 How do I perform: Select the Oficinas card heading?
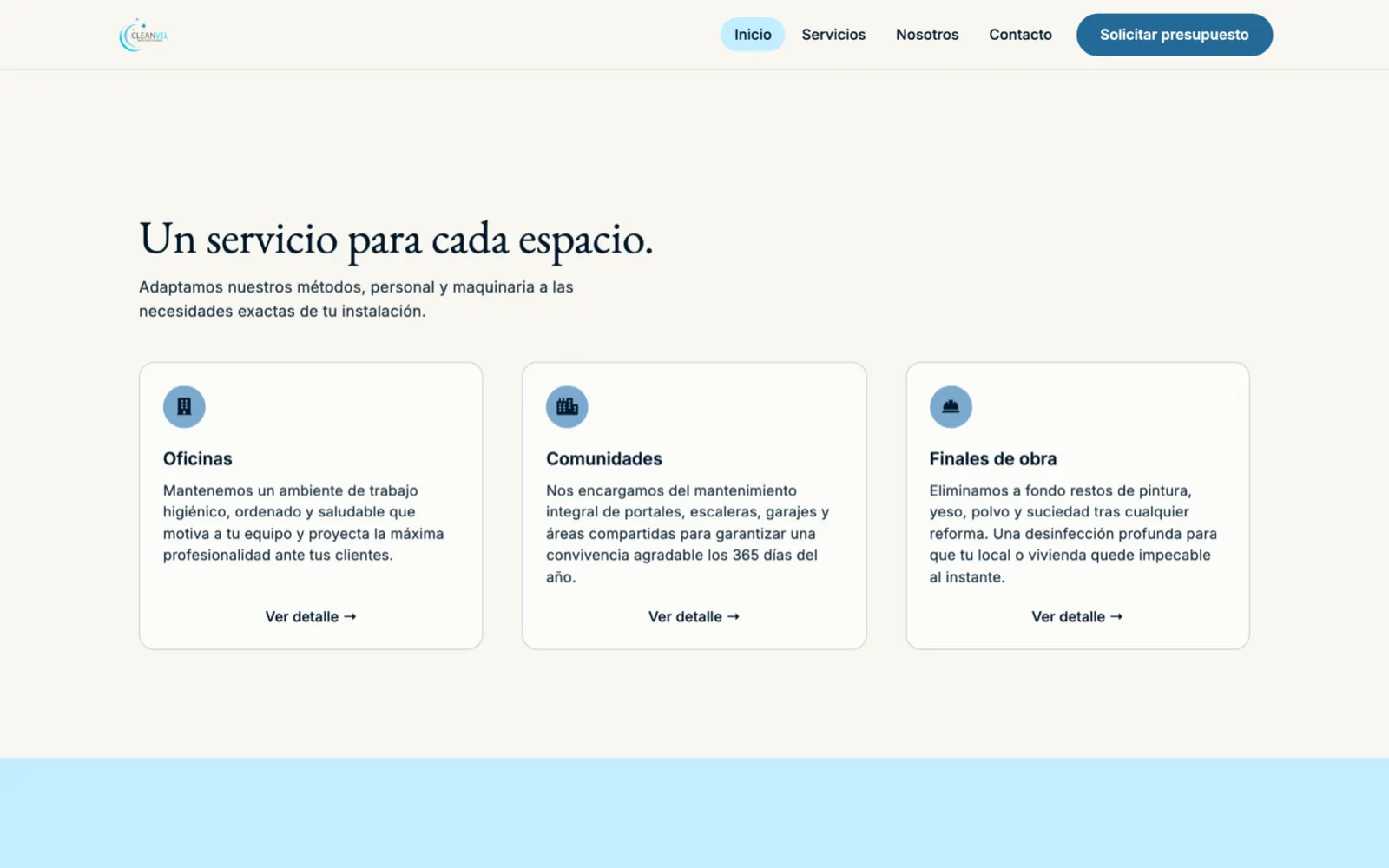pyautogui.click(x=198, y=458)
